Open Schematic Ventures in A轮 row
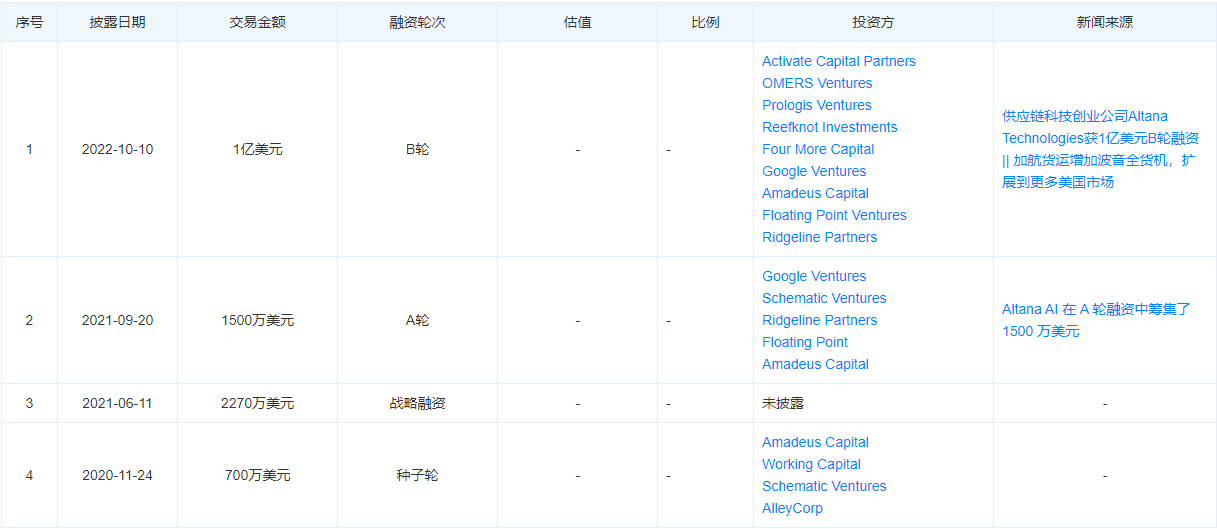Viewport: 1217px width, 529px height. click(824, 298)
